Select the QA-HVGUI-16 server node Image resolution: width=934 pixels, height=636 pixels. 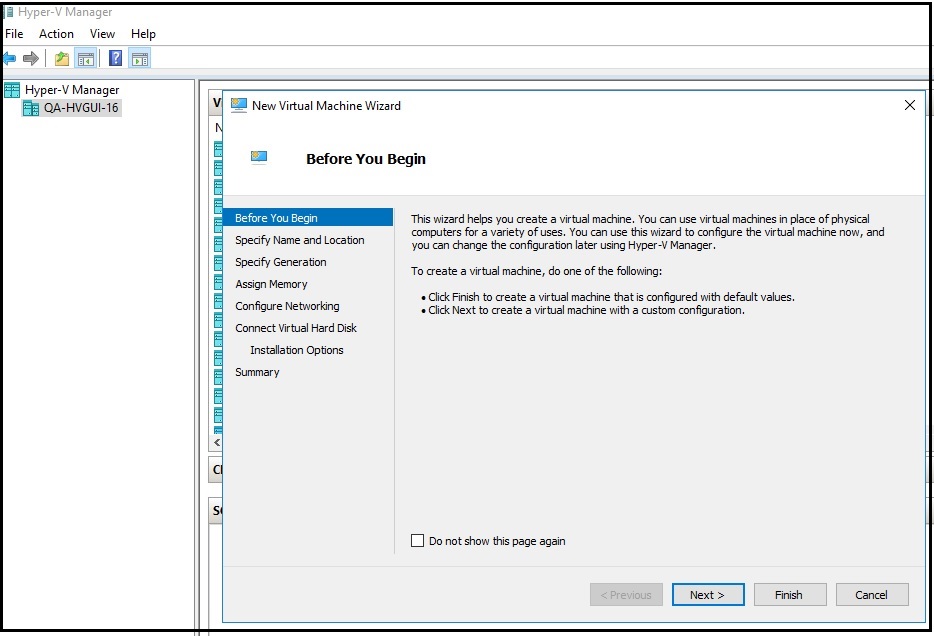coord(80,108)
